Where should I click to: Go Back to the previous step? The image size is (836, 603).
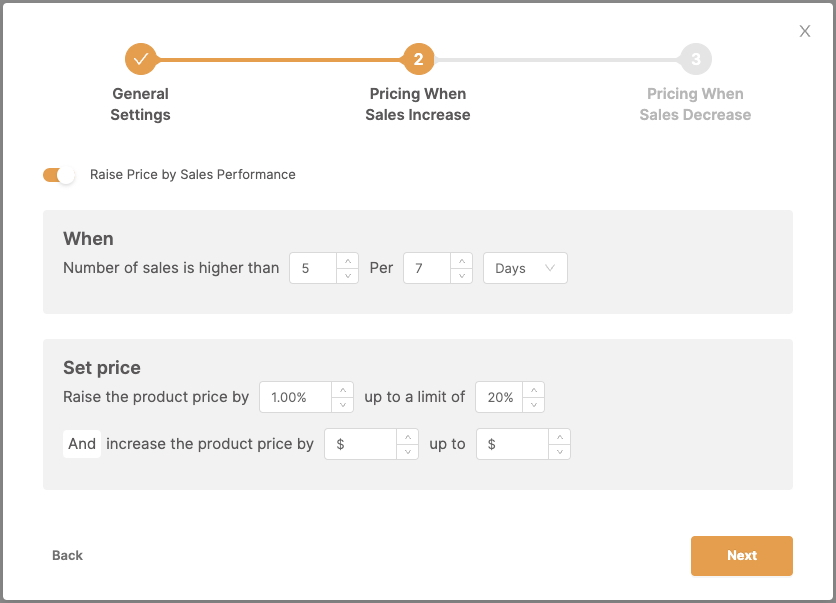point(67,555)
